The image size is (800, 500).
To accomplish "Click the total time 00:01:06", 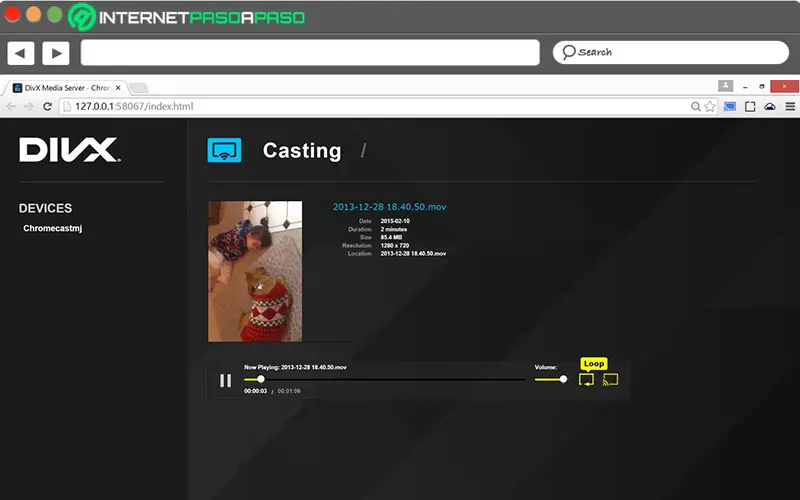I will 289,391.
